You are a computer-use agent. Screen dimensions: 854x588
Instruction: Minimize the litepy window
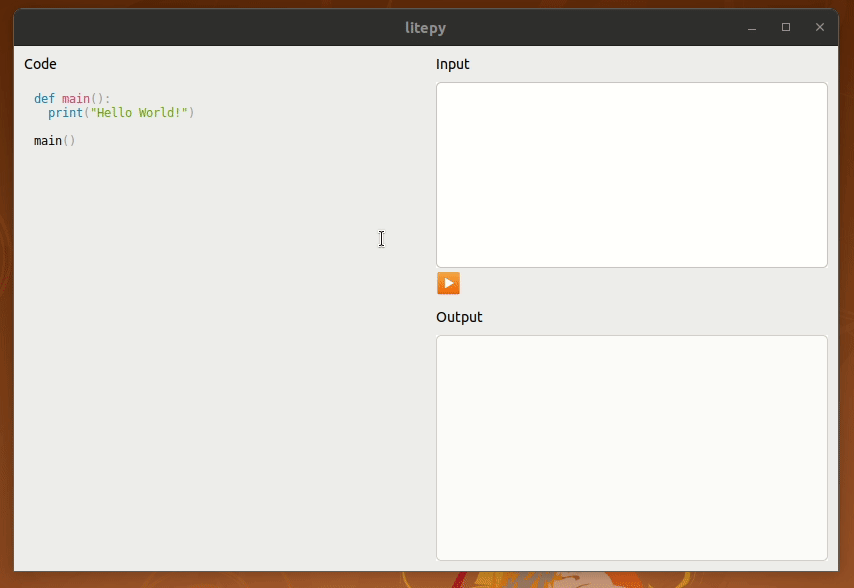752,27
